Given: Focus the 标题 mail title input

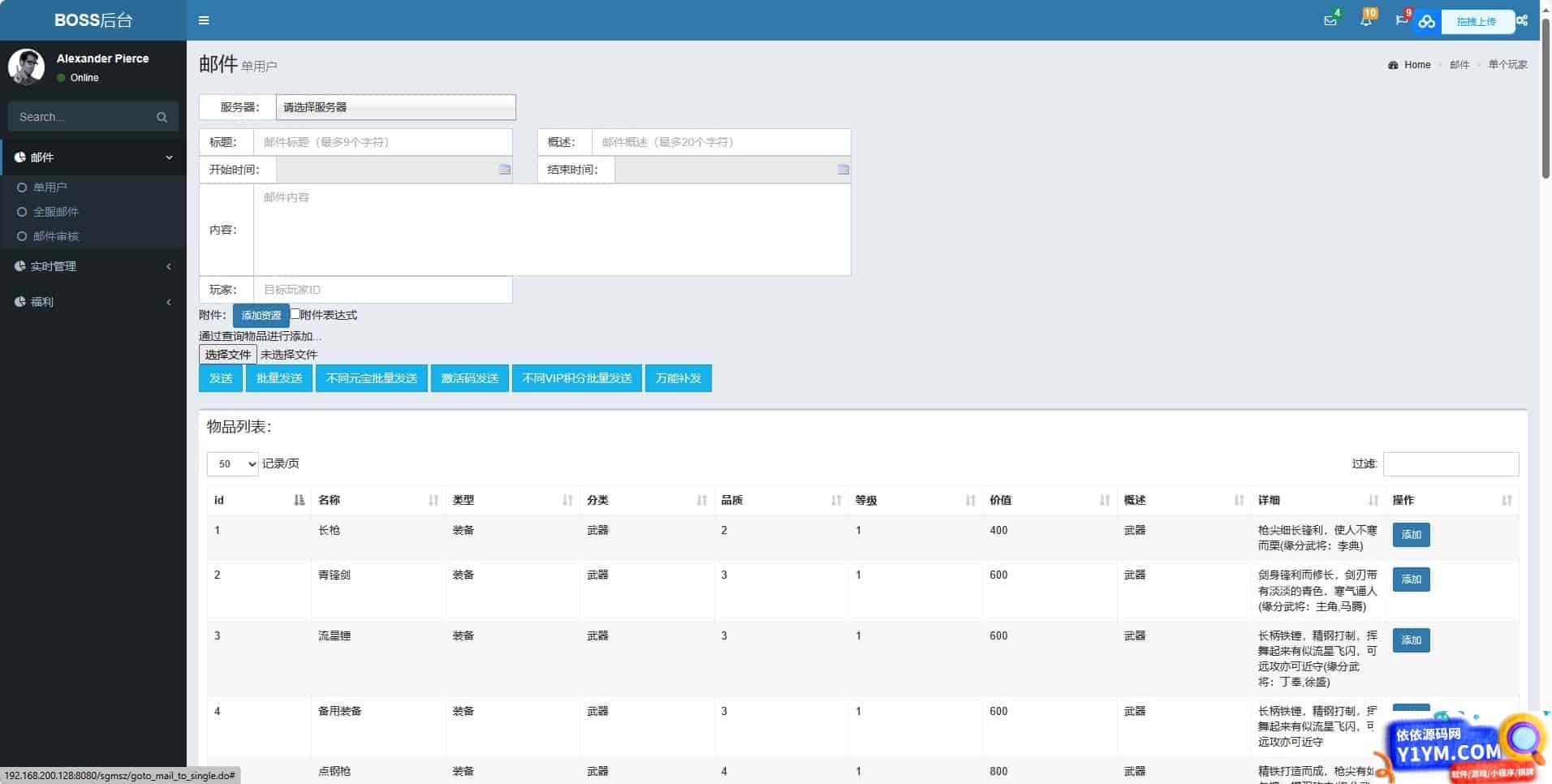Looking at the screenshot, I should pos(383,142).
